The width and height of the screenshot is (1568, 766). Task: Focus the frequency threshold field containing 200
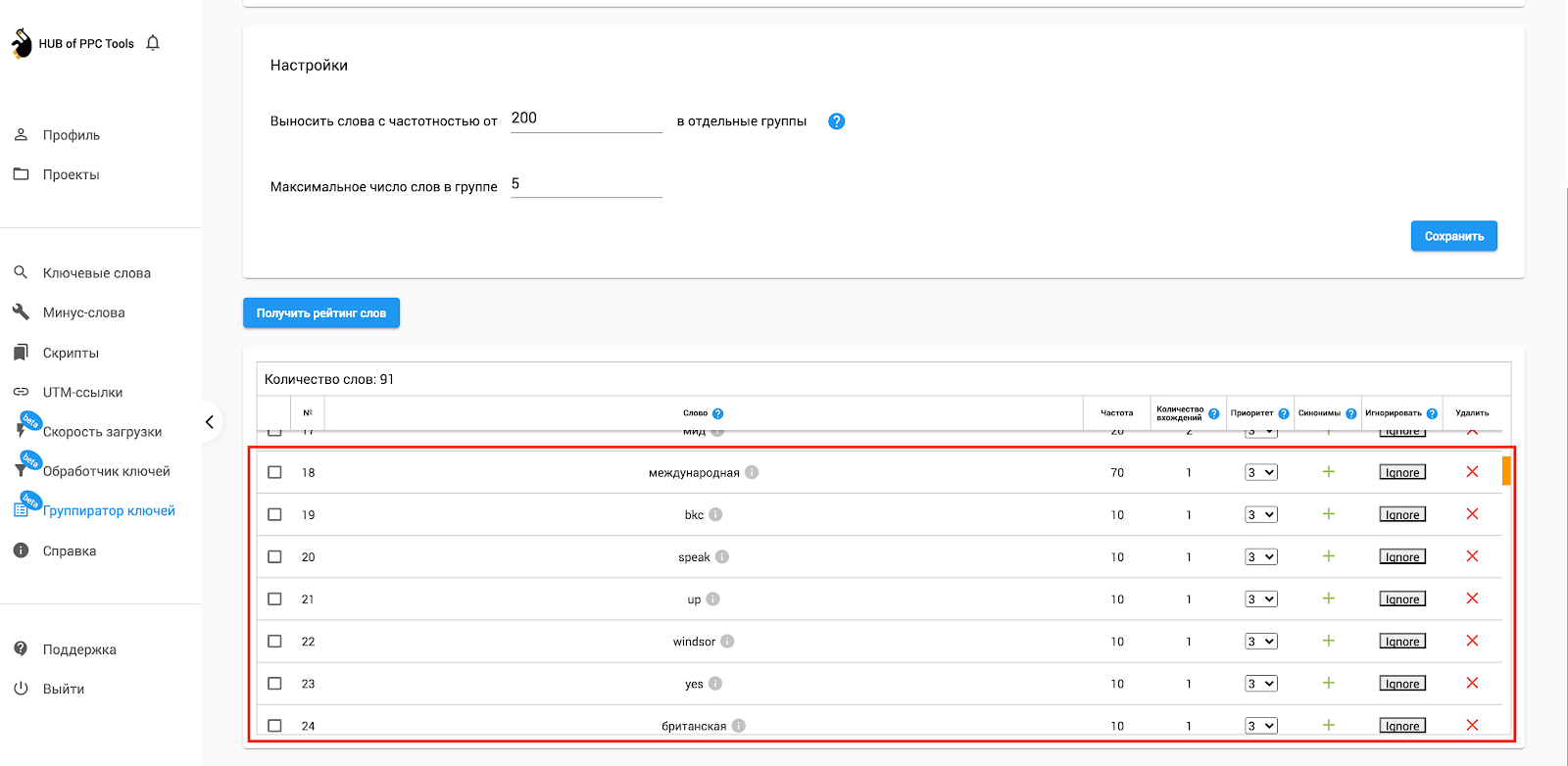[x=586, y=119]
